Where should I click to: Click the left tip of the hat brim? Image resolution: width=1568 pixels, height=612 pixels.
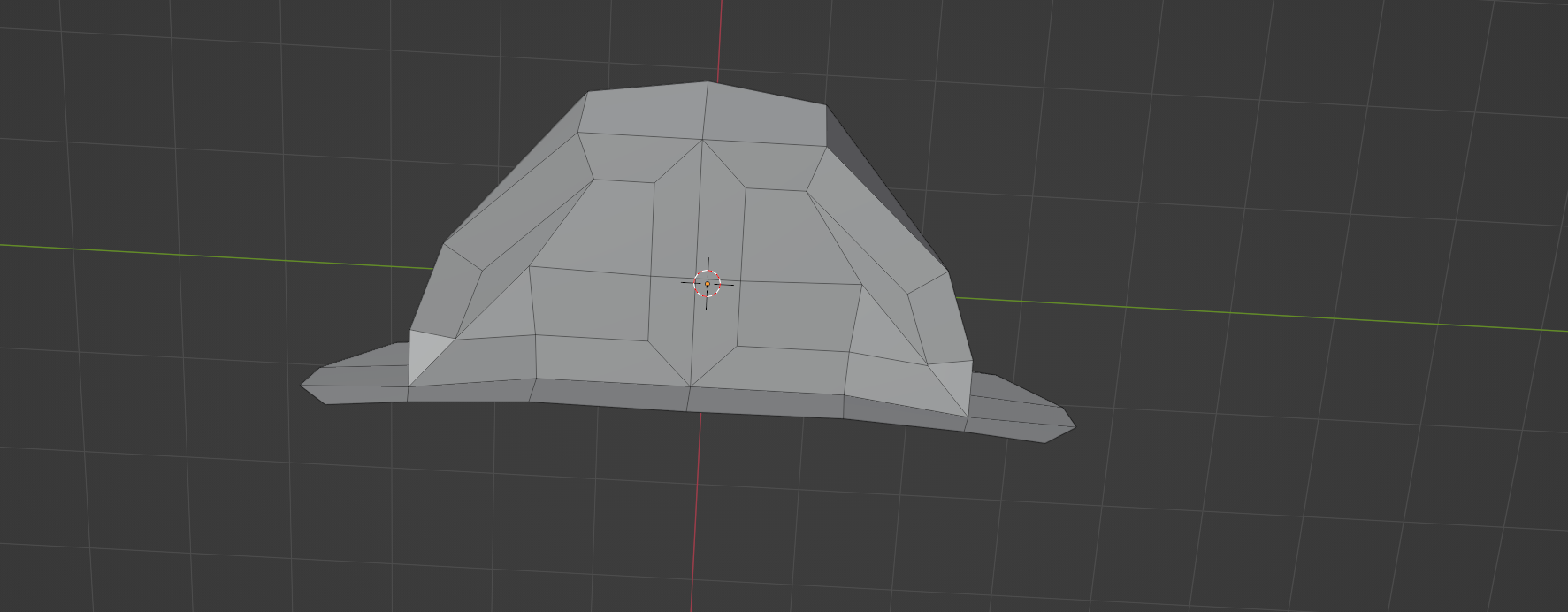coord(304,385)
